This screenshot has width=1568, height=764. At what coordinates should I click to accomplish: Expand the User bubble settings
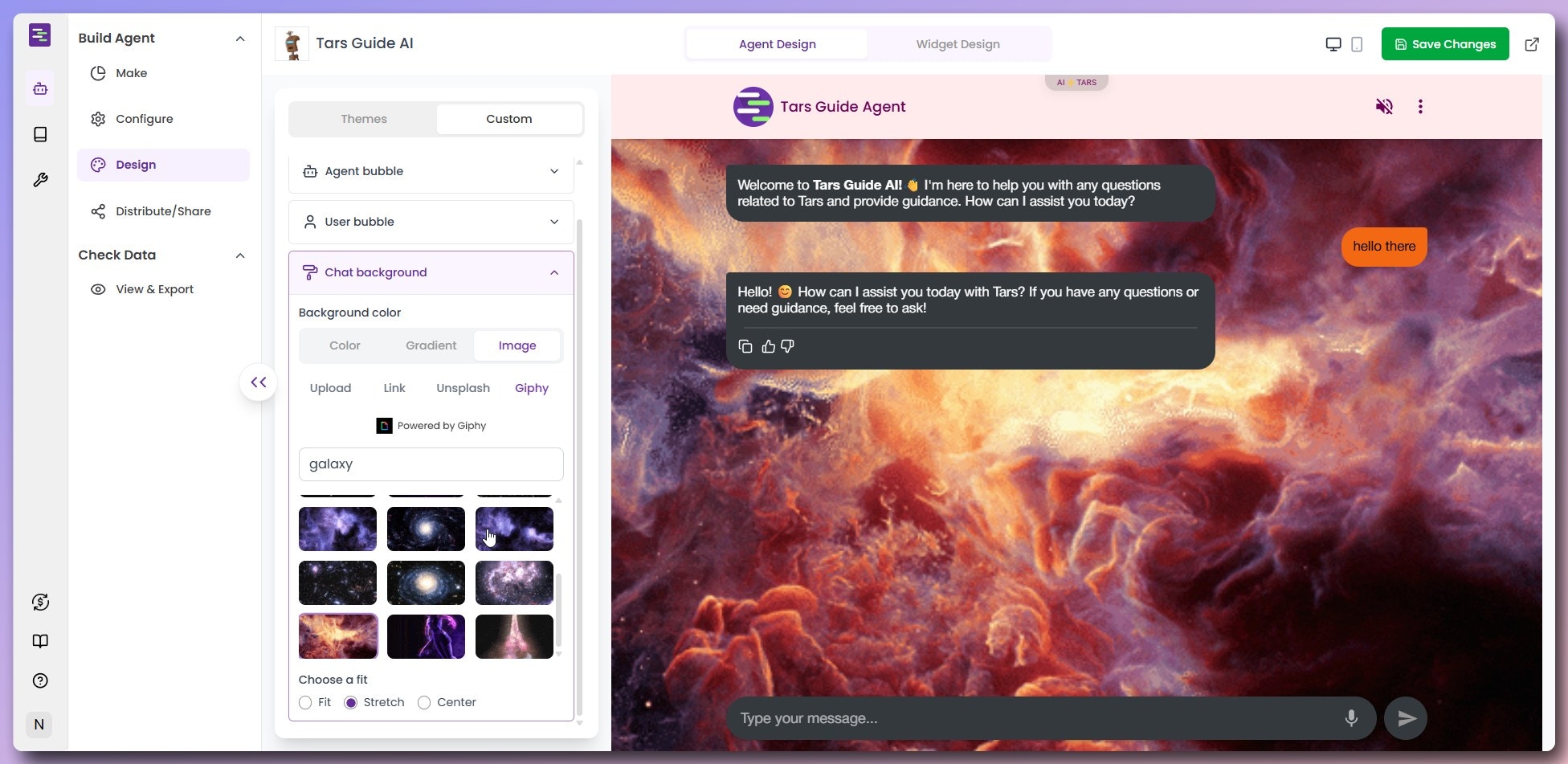tap(431, 222)
